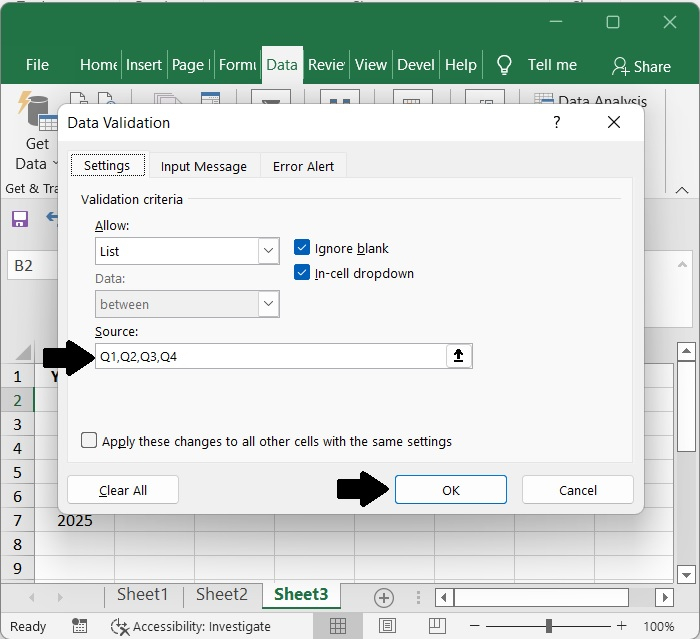Click the zoom in plus icon
700x639 pixels.
click(x=621, y=626)
